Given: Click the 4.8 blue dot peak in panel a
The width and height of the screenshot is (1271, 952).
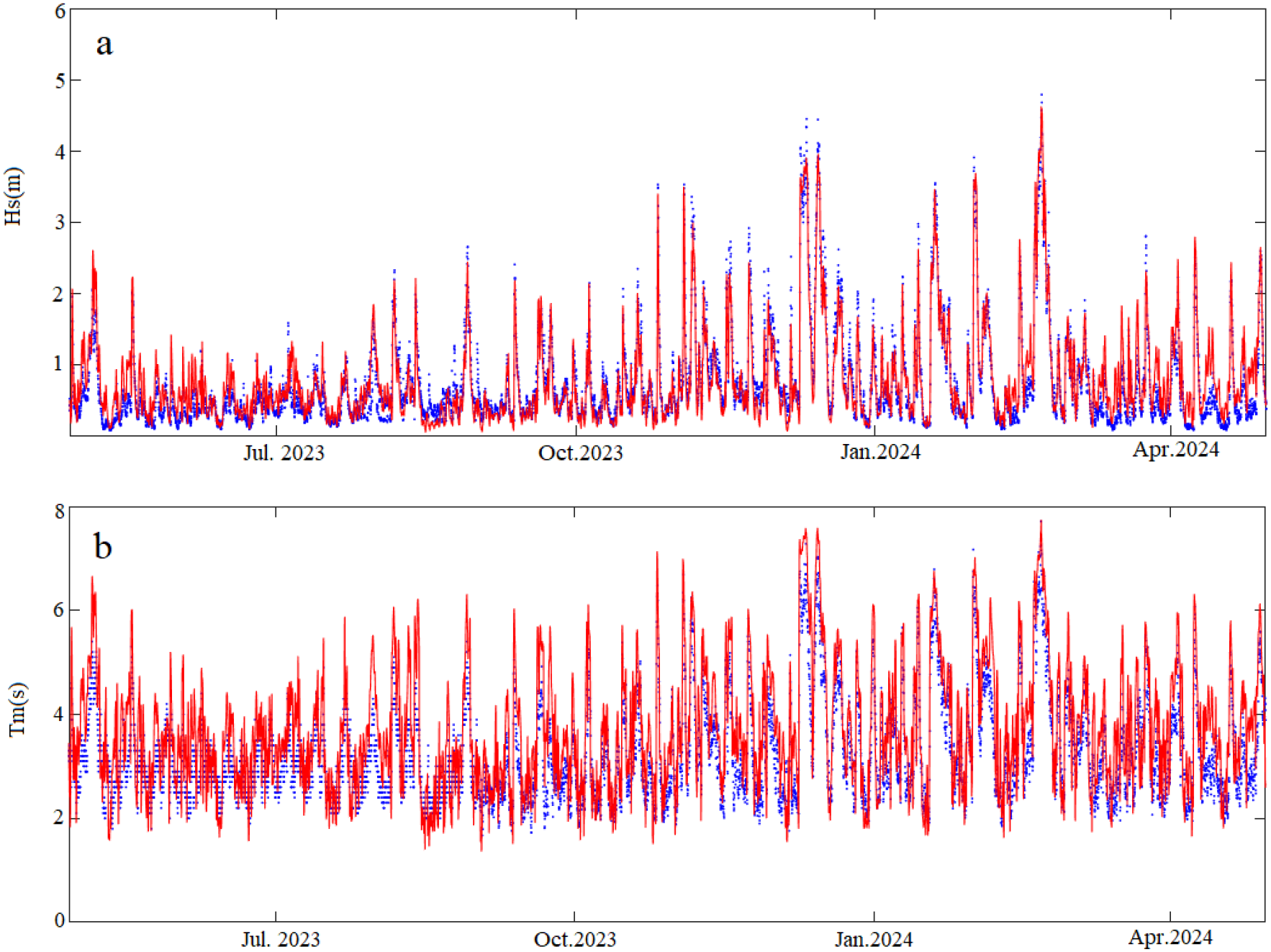Looking at the screenshot, I should point(1043,93).
